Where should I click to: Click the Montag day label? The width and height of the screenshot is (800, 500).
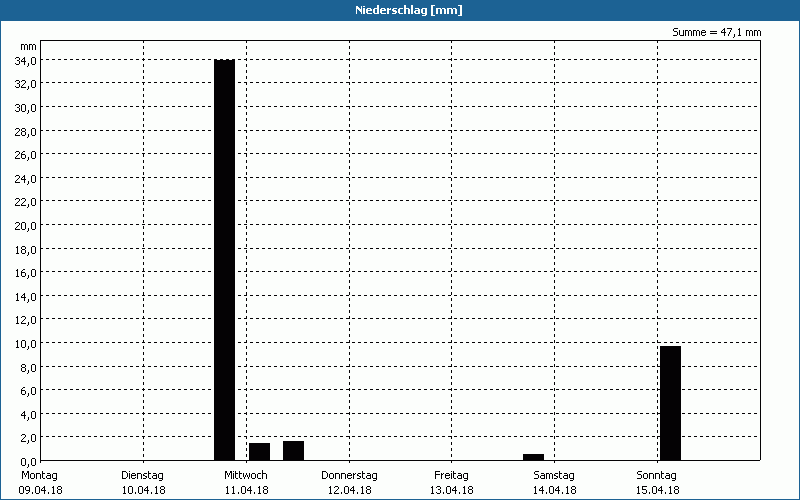(x=39, y=475)
